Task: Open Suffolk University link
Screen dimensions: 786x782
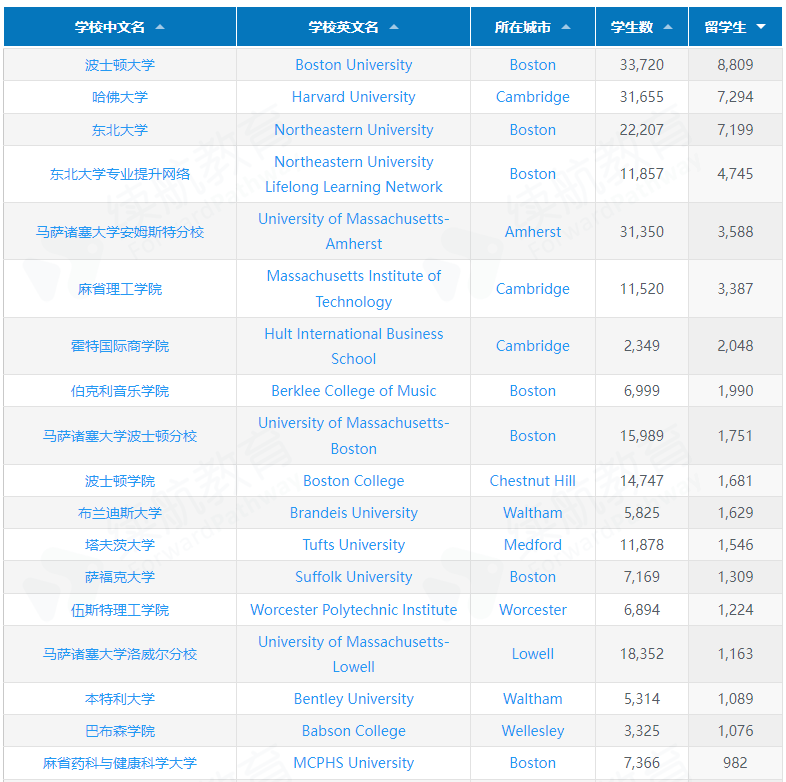Action: (353, 577)
